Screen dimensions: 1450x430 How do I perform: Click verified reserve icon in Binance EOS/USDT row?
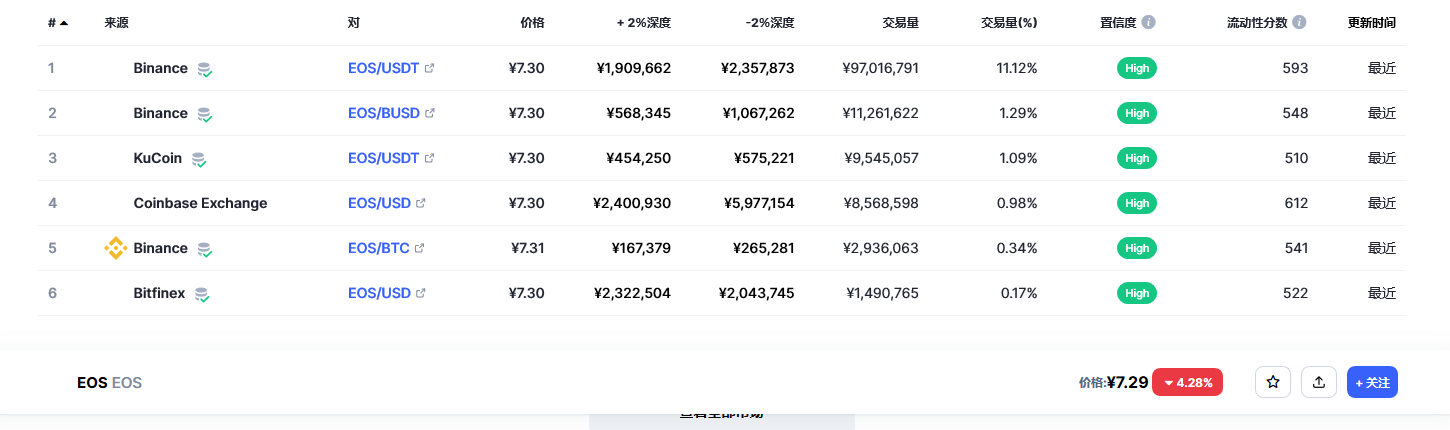point(204,69)
